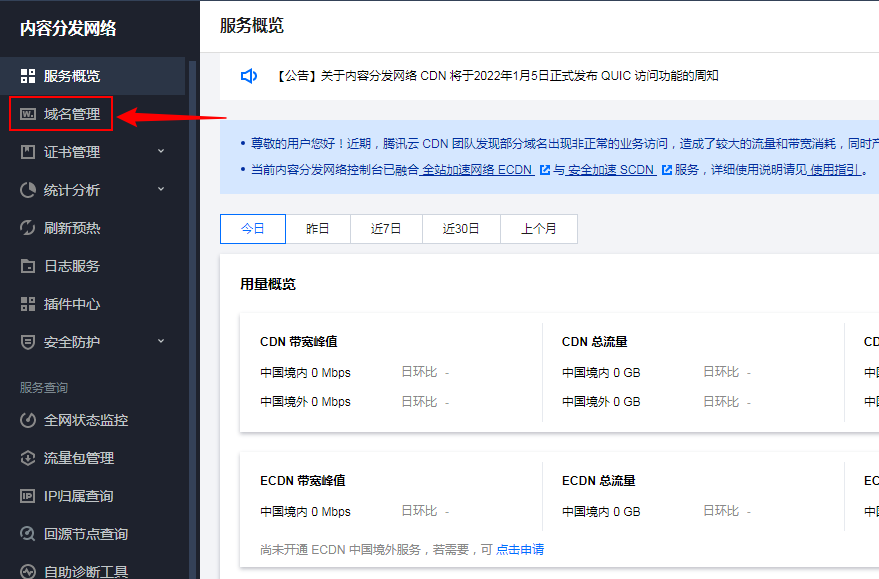879x579 pixels.
Task: Click 点击申请 to request ECDN overseas service
Action: coord(520,549)
